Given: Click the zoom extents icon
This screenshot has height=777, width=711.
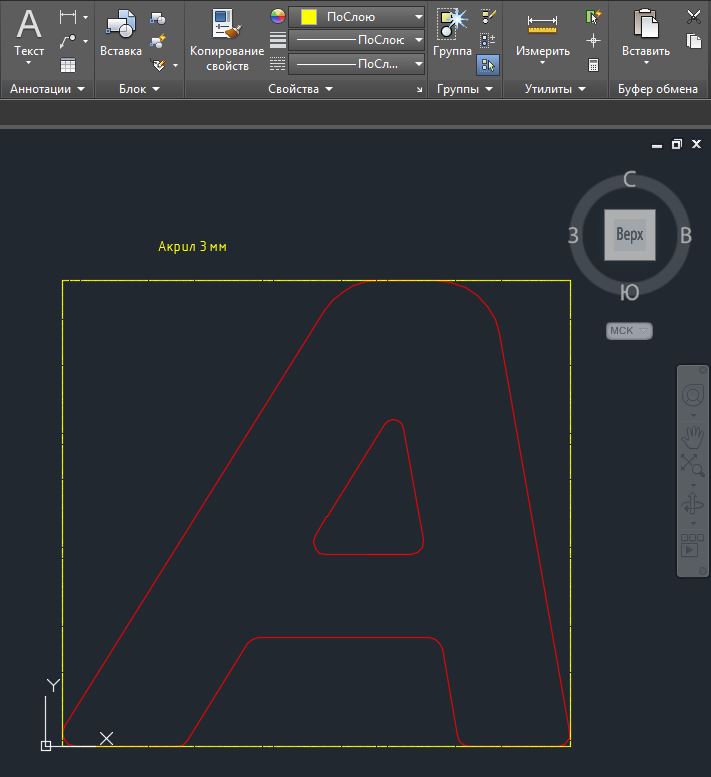Looking at the screenshot, I should [x=693, y=465].
